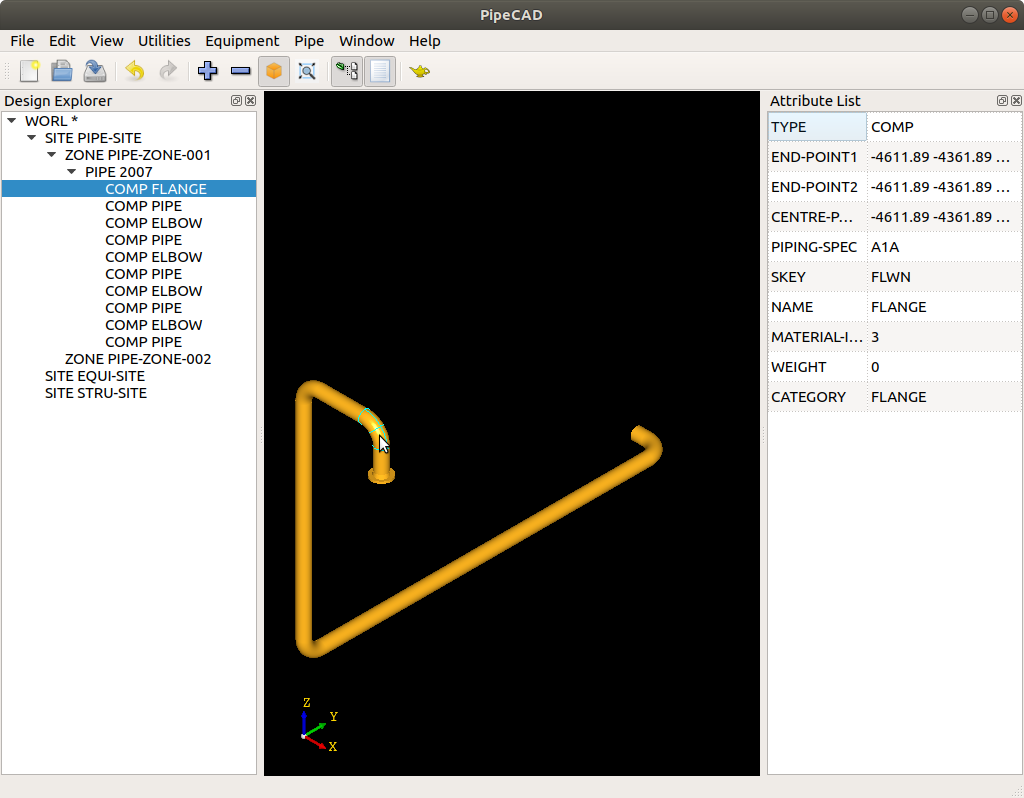Click the blue plus Add icon
Image resolution: width=1024 pixels, height=798 pixels.
[x=208, y=71]
